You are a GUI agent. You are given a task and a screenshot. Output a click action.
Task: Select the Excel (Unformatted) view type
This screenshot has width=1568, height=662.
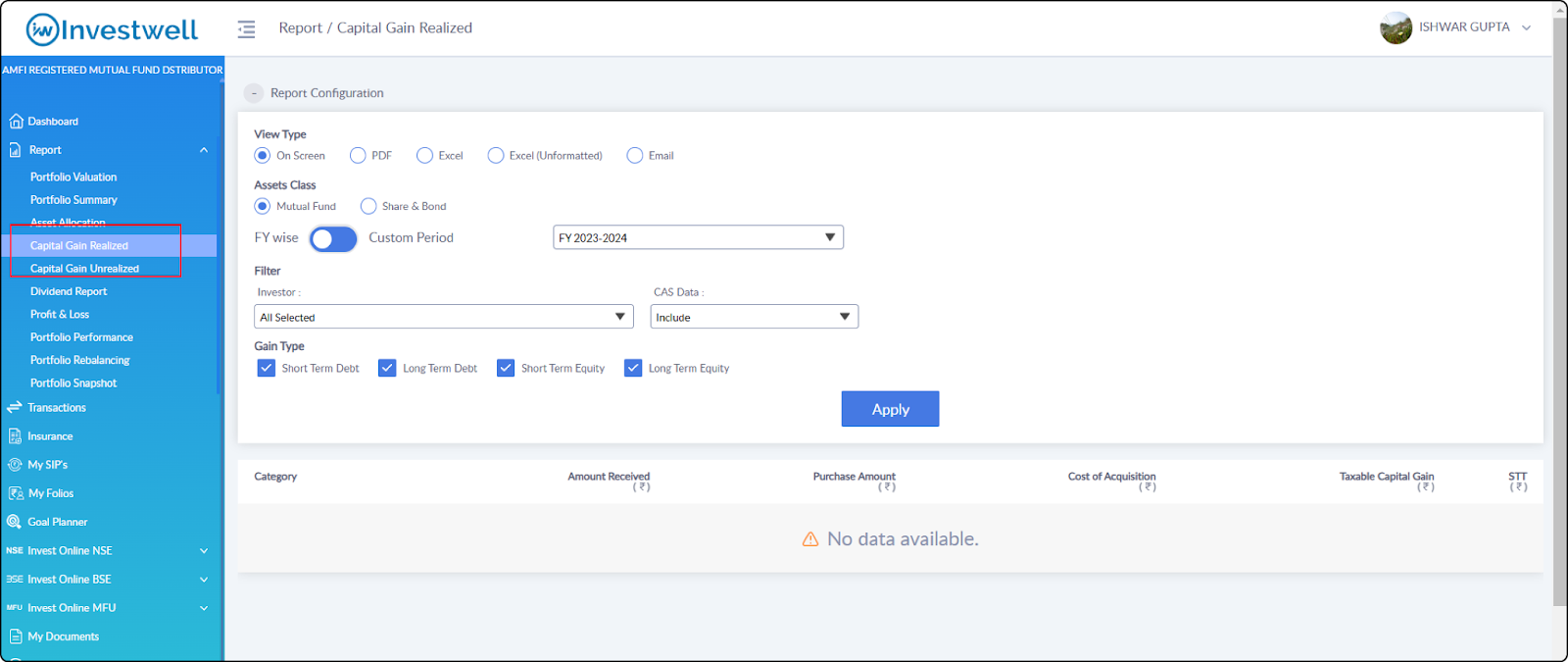pos(496,156)
